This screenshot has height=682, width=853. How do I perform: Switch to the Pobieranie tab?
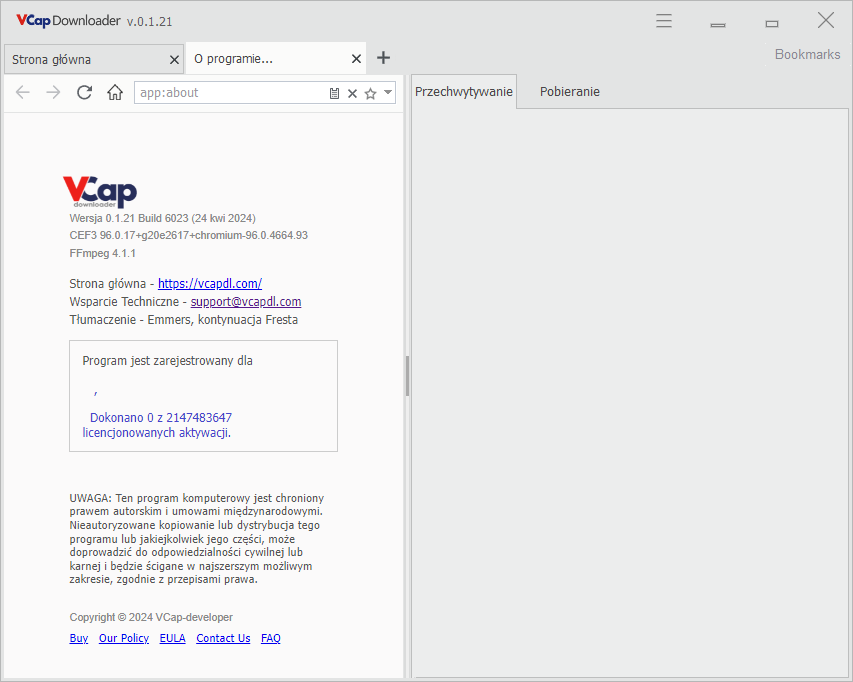click(570, 91)
